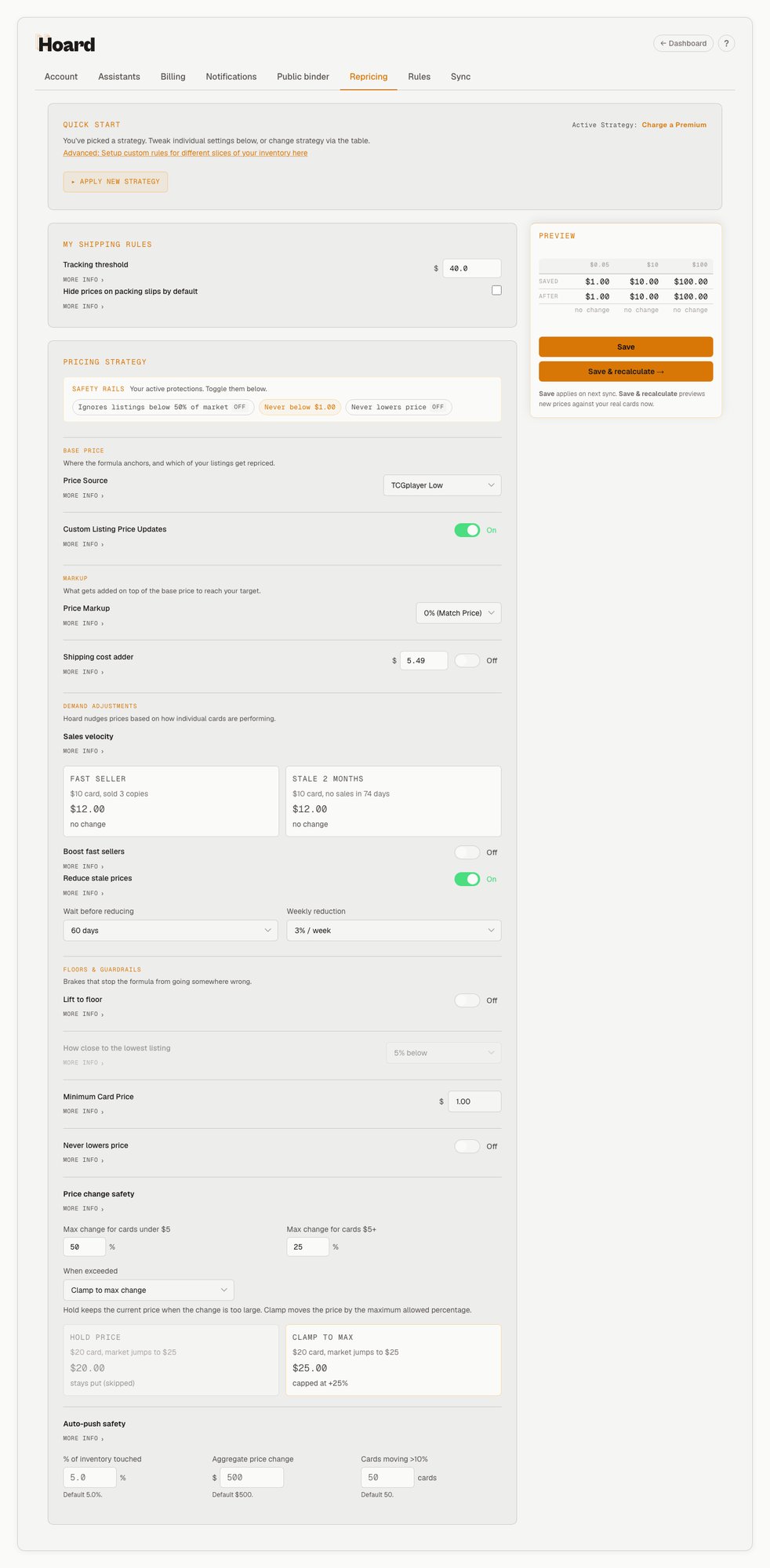Toggle the Ignores listings below 50% rail
770x1568 pixels.
click(x=163, y=407)
